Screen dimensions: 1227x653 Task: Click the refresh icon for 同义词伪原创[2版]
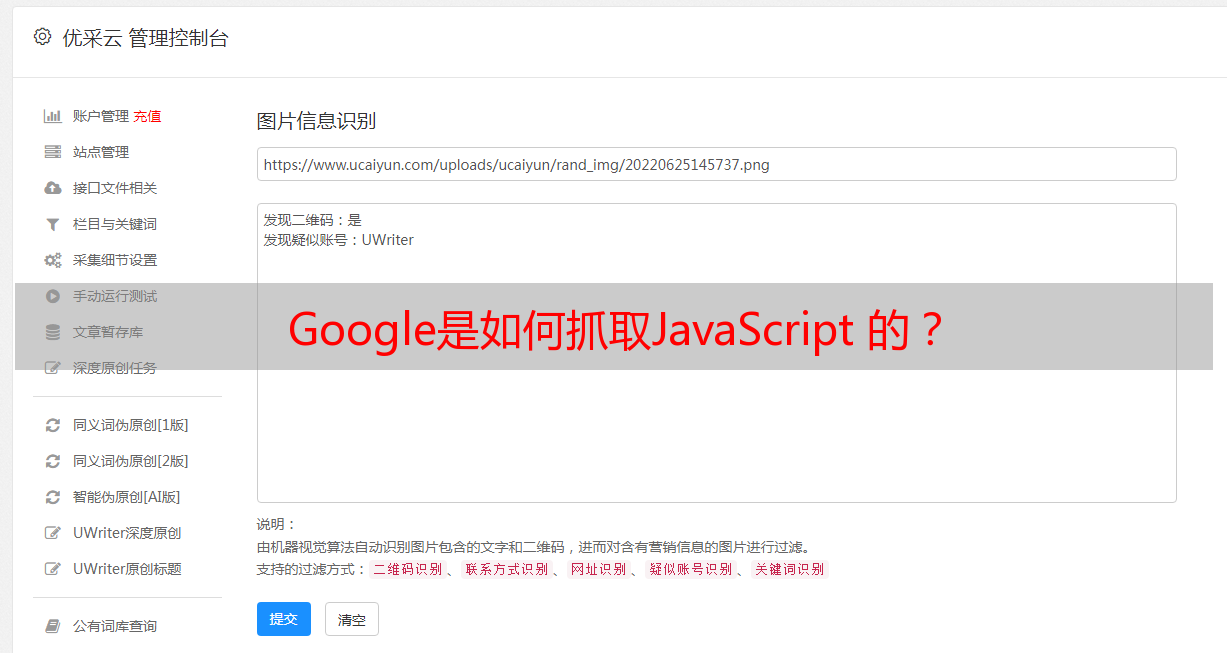click(x=53, y=461)
